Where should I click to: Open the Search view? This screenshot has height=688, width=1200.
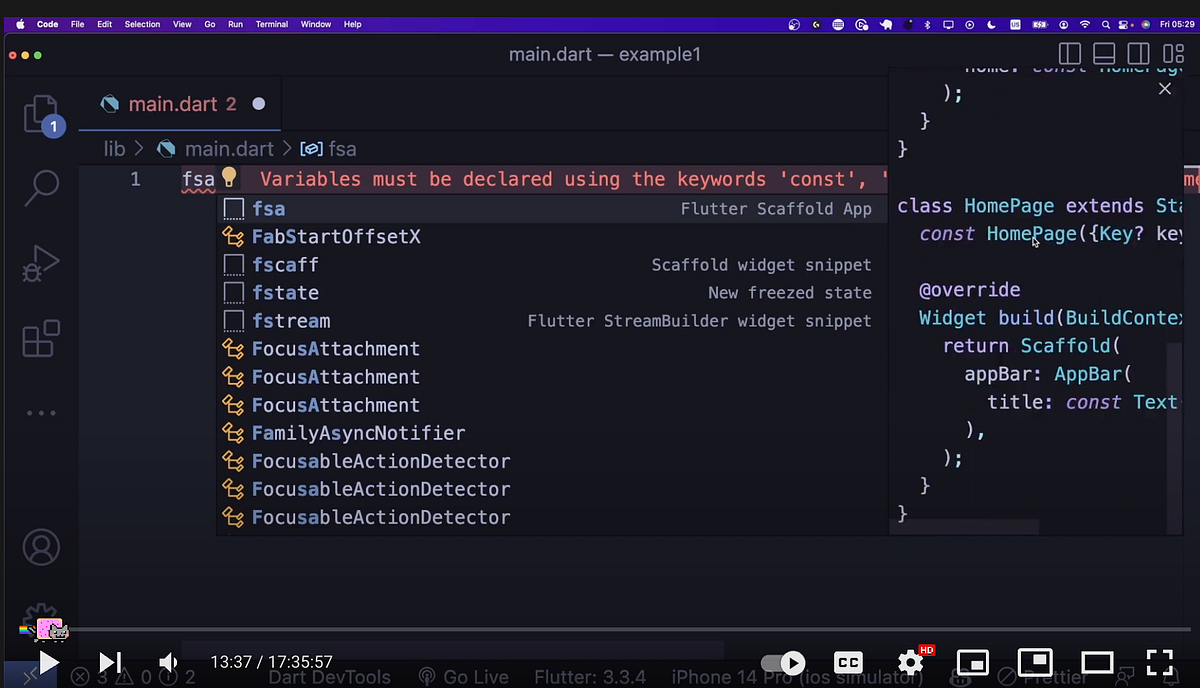(x=41, y=188)
